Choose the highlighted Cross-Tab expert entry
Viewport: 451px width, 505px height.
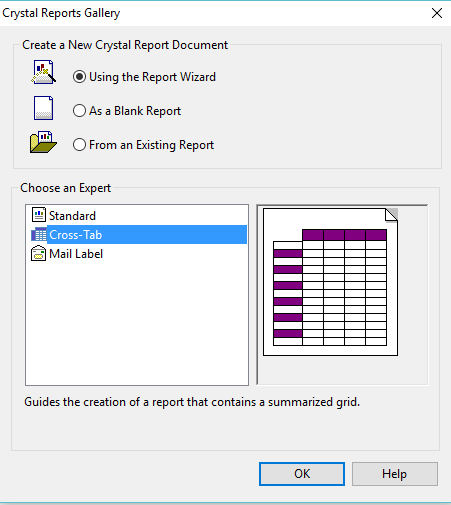139,235
